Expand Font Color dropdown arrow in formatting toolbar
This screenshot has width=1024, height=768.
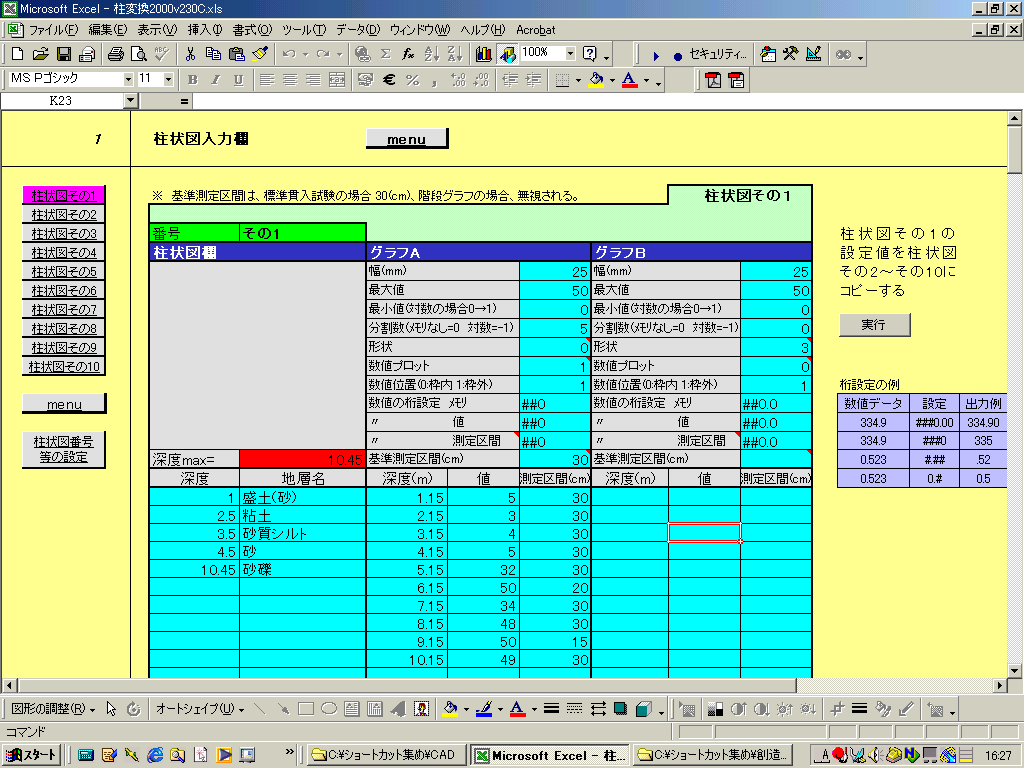(x=647, y=80)
